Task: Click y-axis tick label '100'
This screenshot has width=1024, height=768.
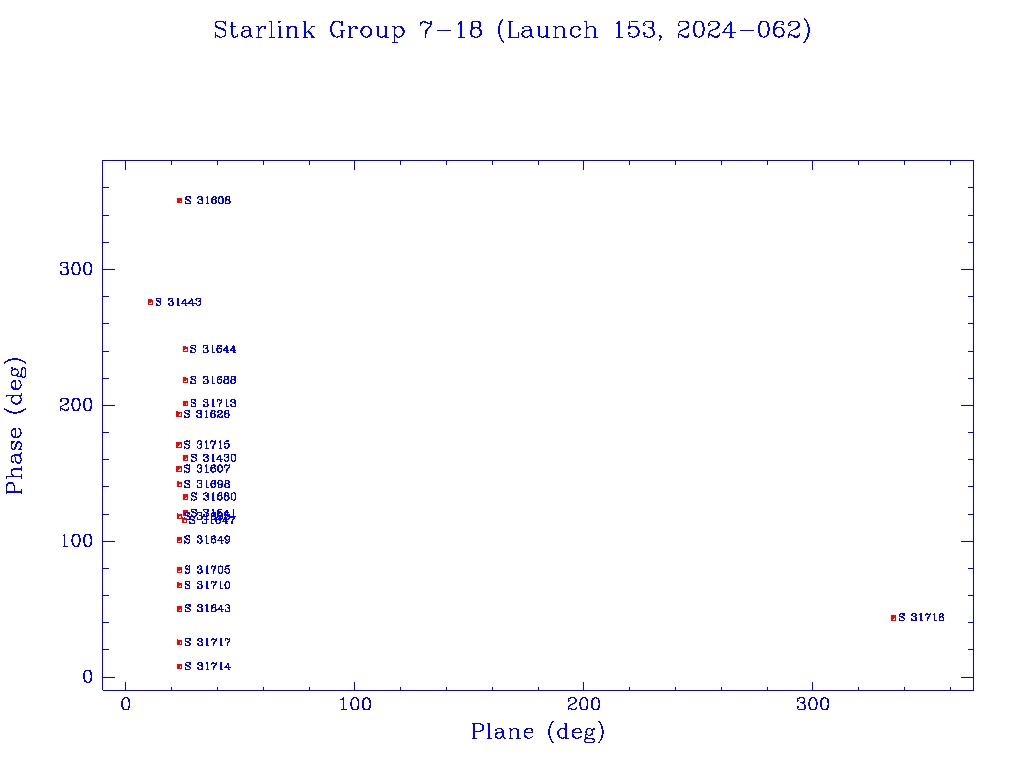Action: [x=77, y=541]
